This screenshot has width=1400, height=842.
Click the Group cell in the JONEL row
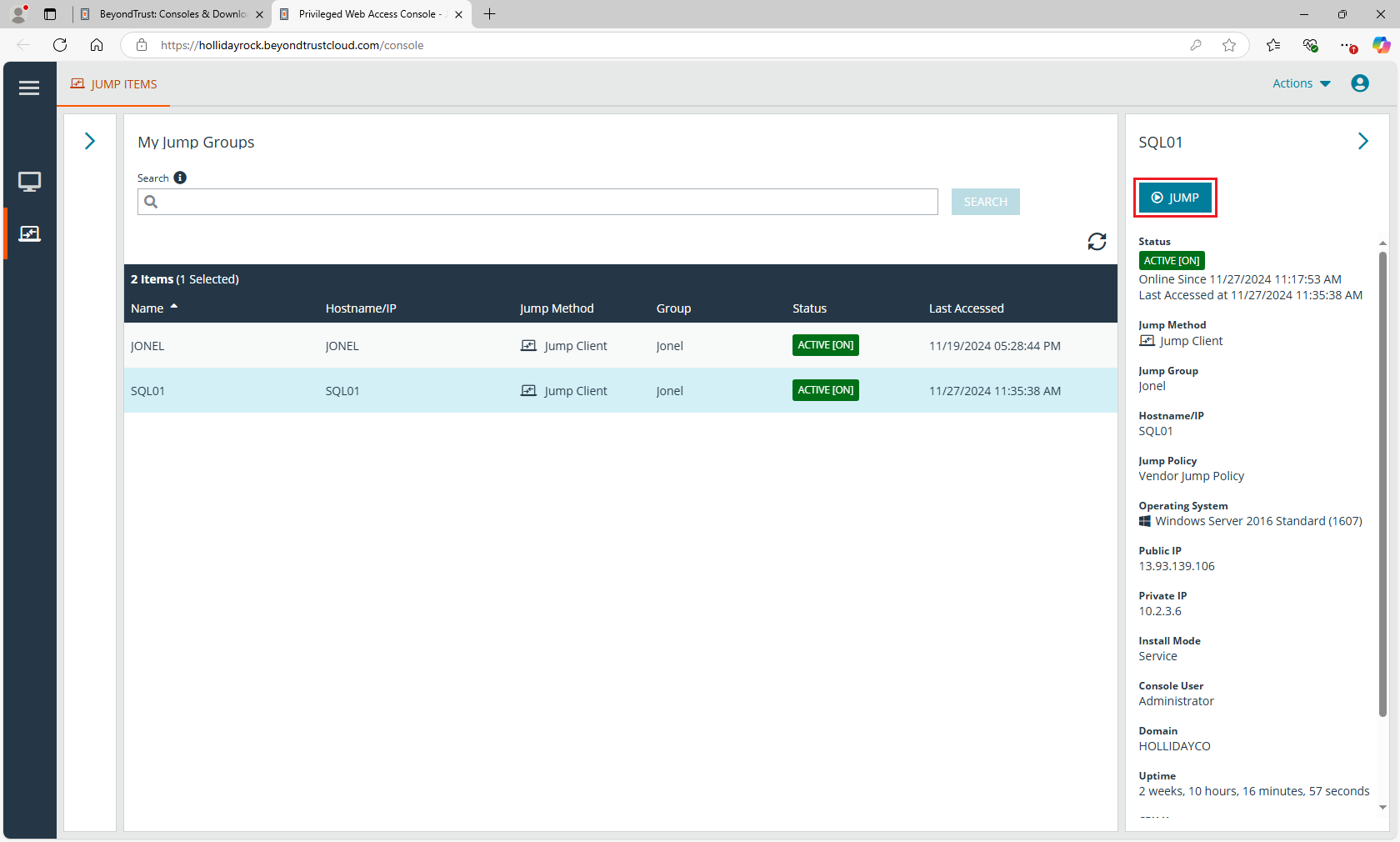tap(669, 346)
